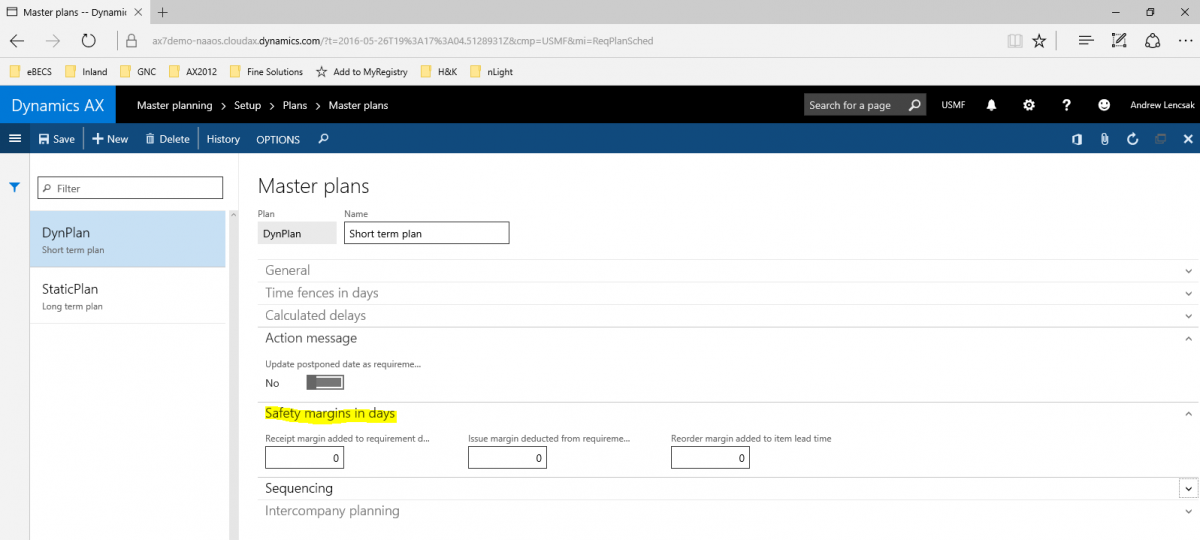Screen dimensions: 1200x540
Task: Click the browser address bar URL
Action: 403,41
